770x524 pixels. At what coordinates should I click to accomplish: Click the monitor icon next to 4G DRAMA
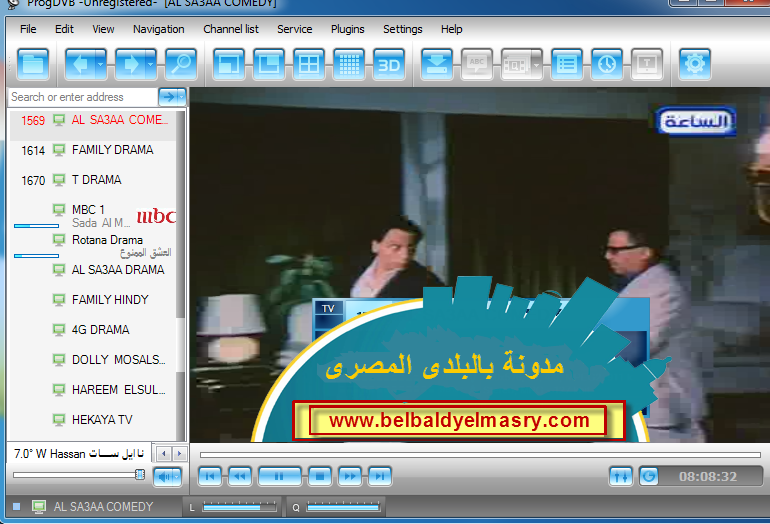[x=59, y=330]
